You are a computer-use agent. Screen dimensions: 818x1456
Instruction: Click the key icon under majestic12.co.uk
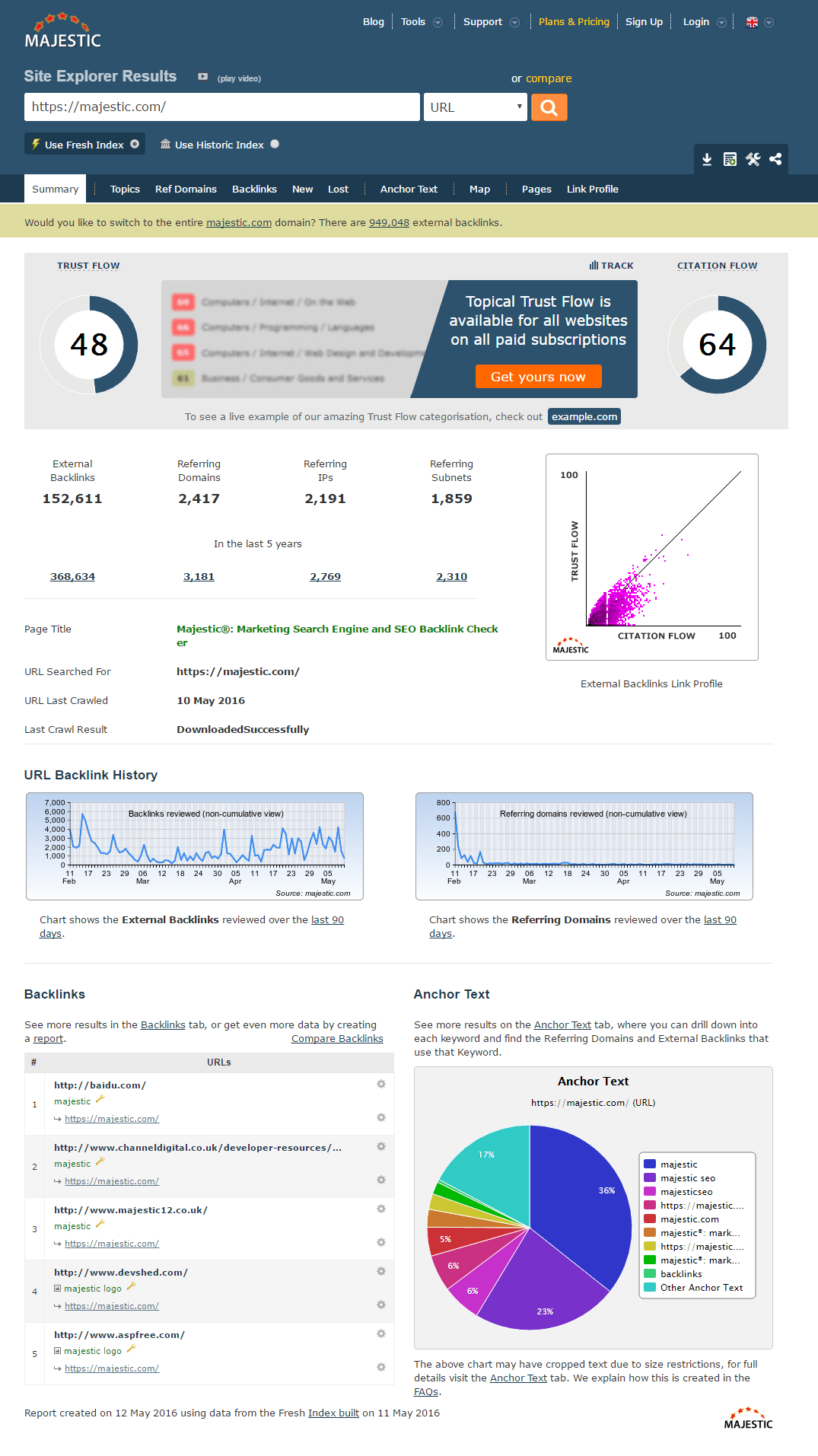coord(100,1225)
